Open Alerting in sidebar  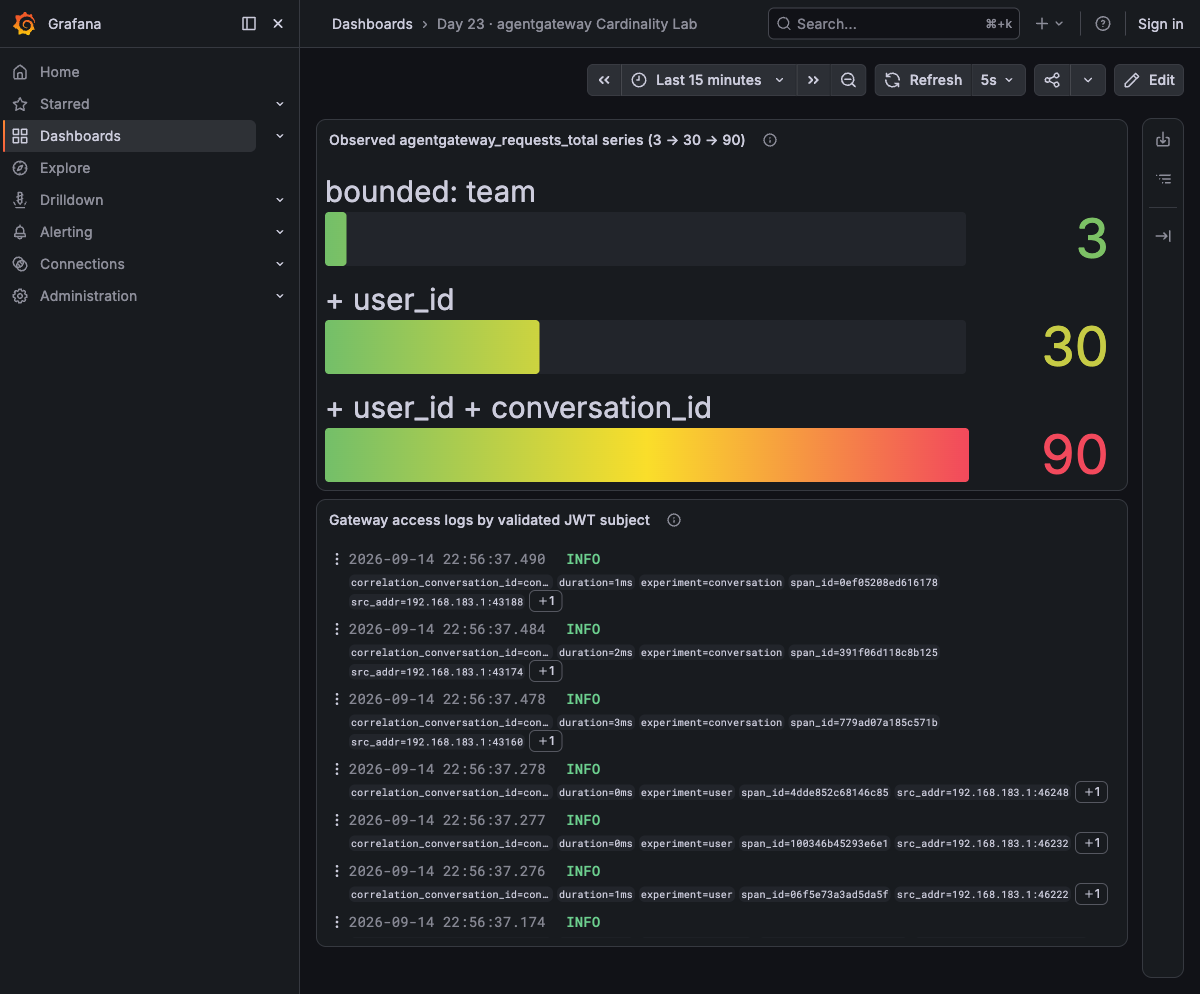click(66, 232)
